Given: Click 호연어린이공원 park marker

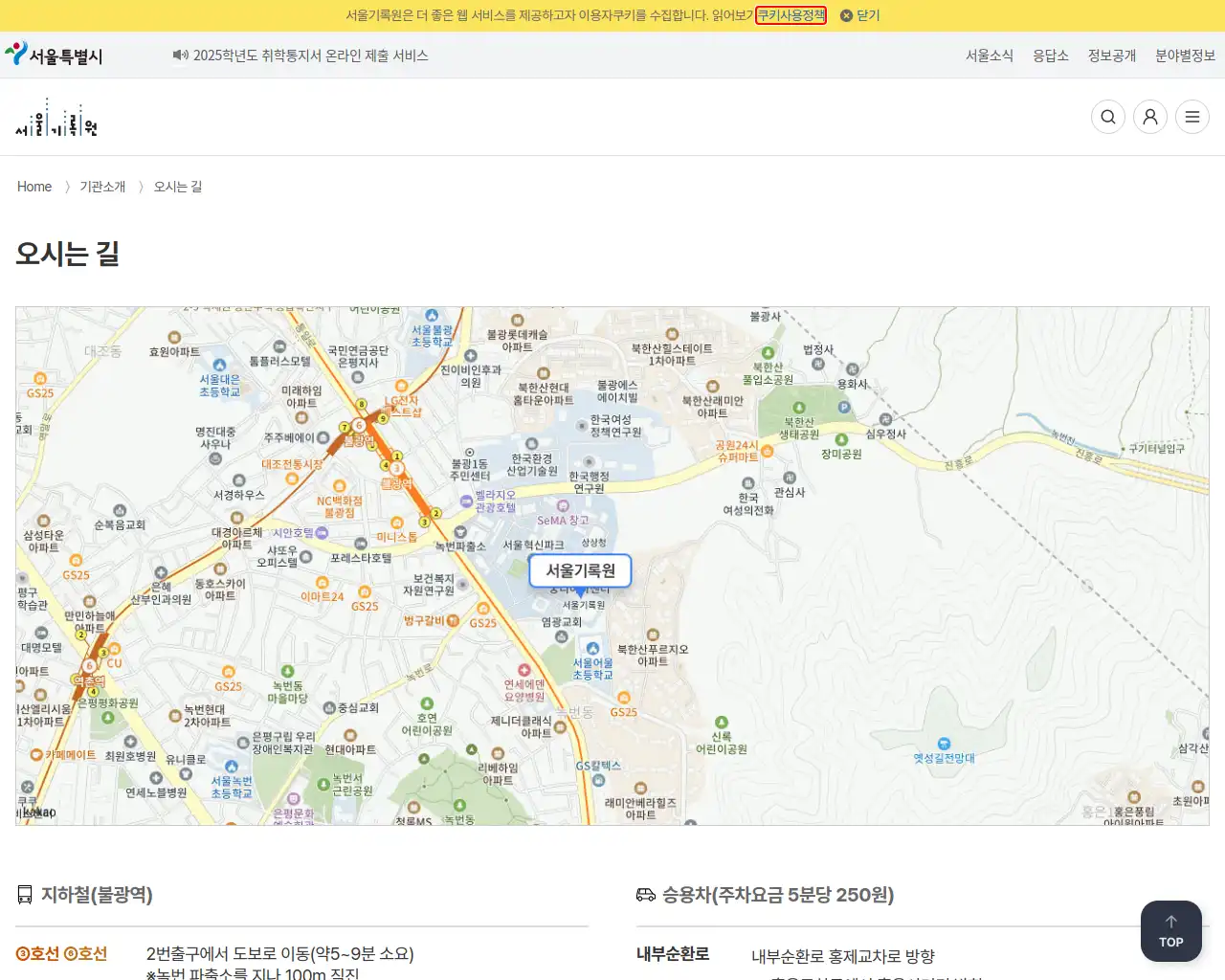Looking at the screenshot, I should click(427, 718).
